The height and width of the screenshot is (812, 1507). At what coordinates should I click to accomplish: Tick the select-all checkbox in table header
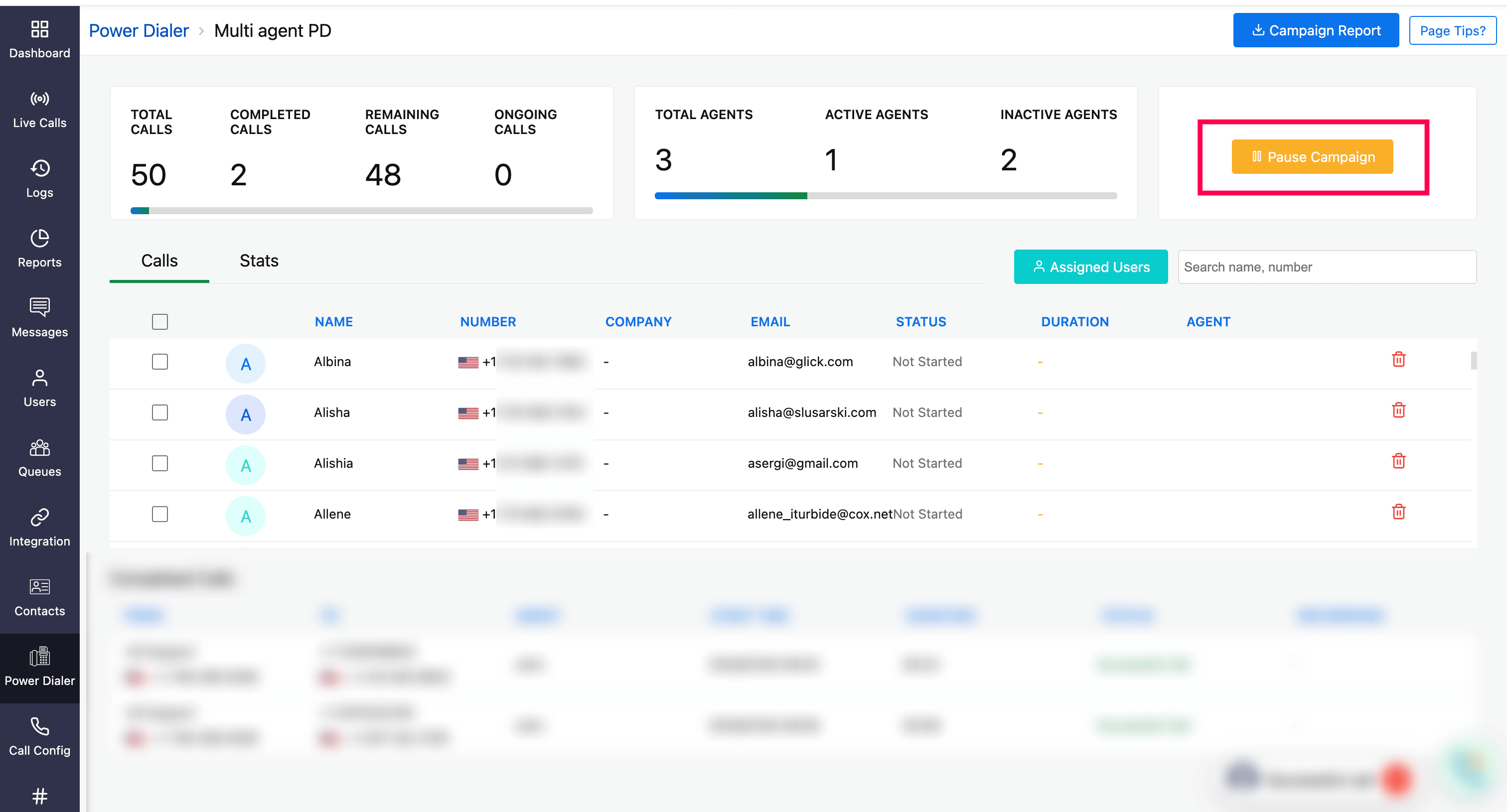[159, 321]
